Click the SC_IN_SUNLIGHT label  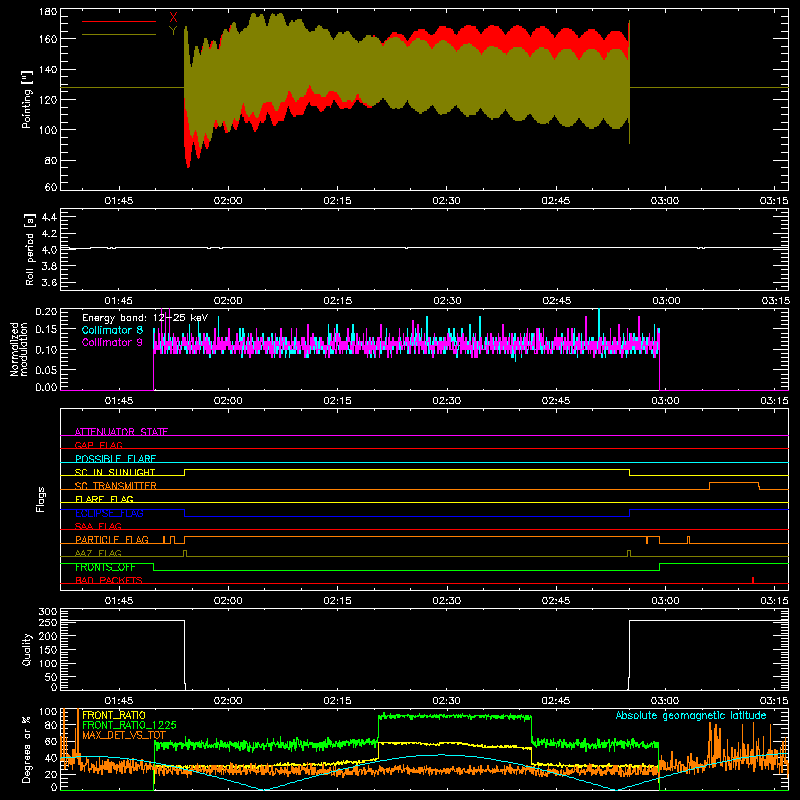(115, 472)
